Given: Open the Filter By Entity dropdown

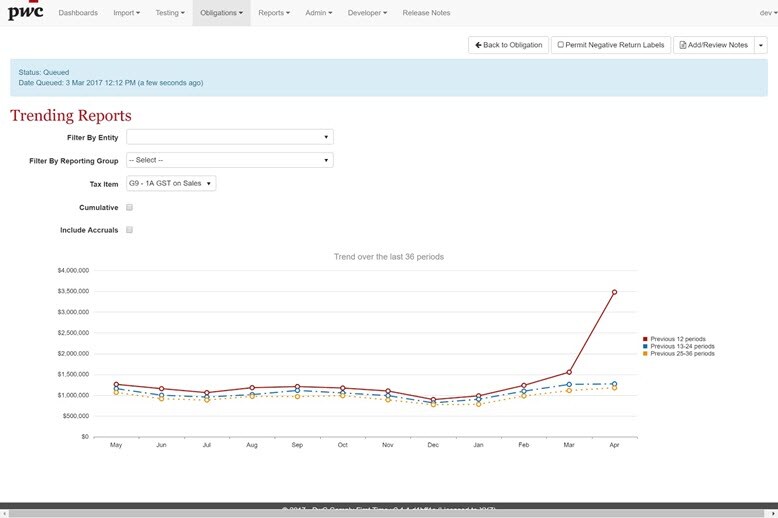Looking at the screenshot, I should click(x=229, y=137).
